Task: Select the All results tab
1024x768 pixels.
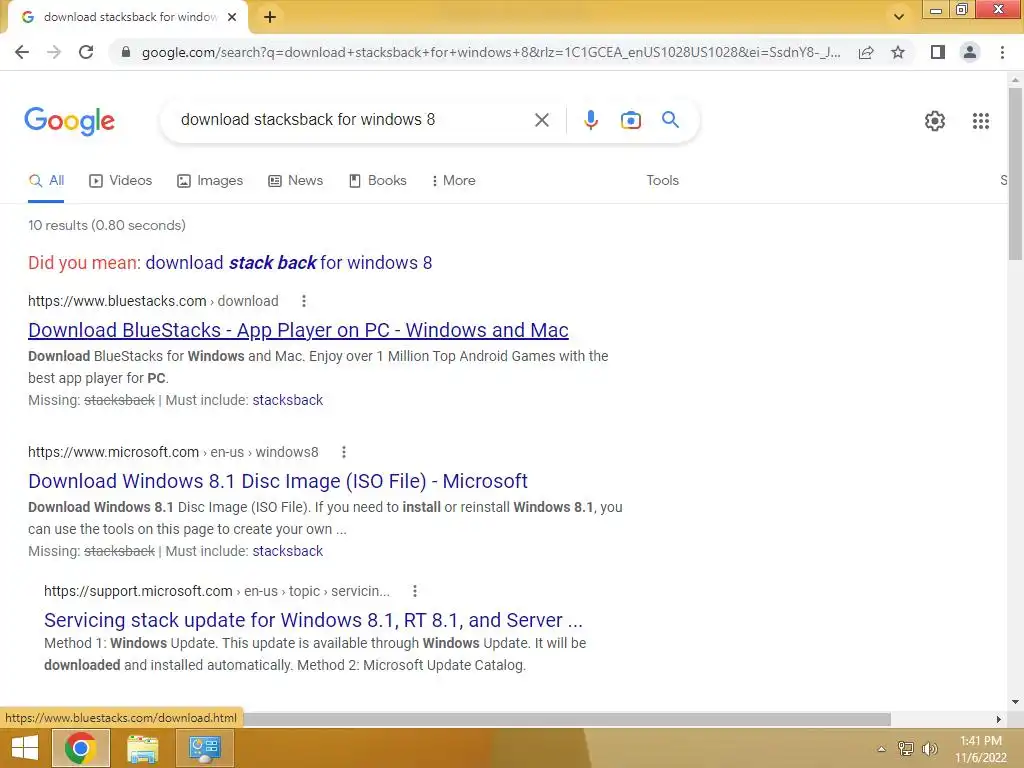Action: coord(46,181)
